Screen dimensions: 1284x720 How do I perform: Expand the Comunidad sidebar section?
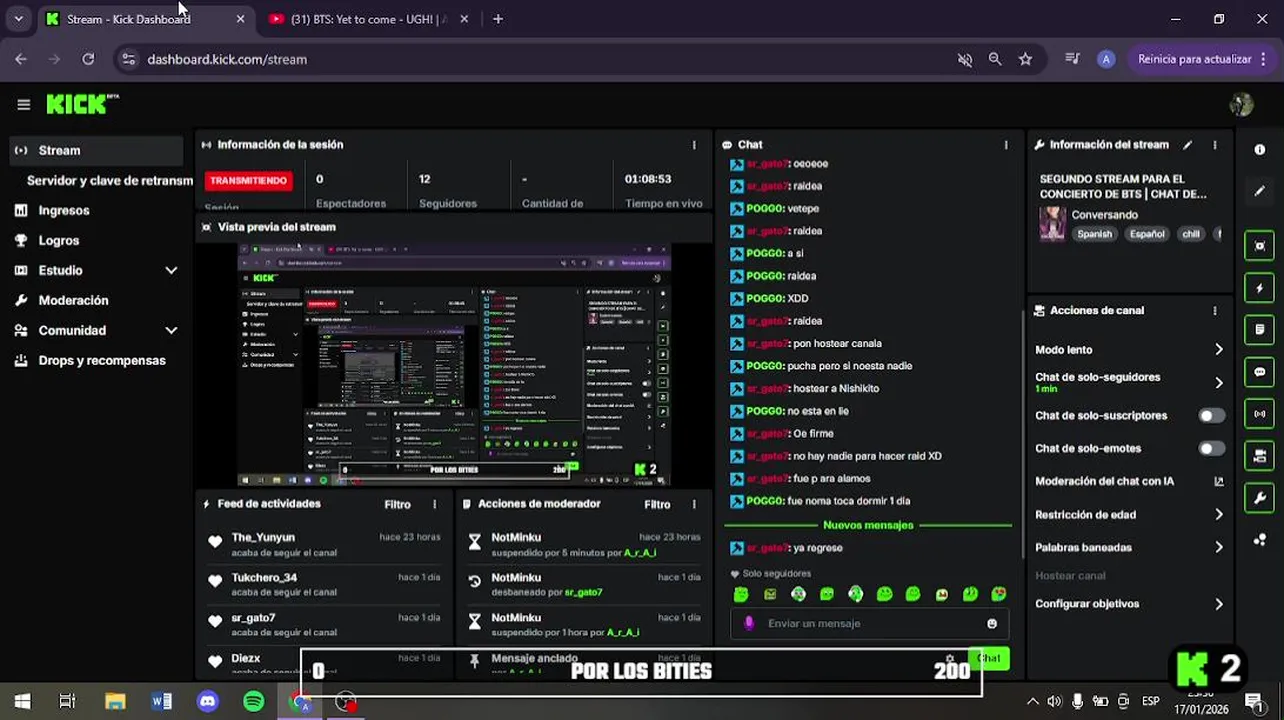(171, 330)
